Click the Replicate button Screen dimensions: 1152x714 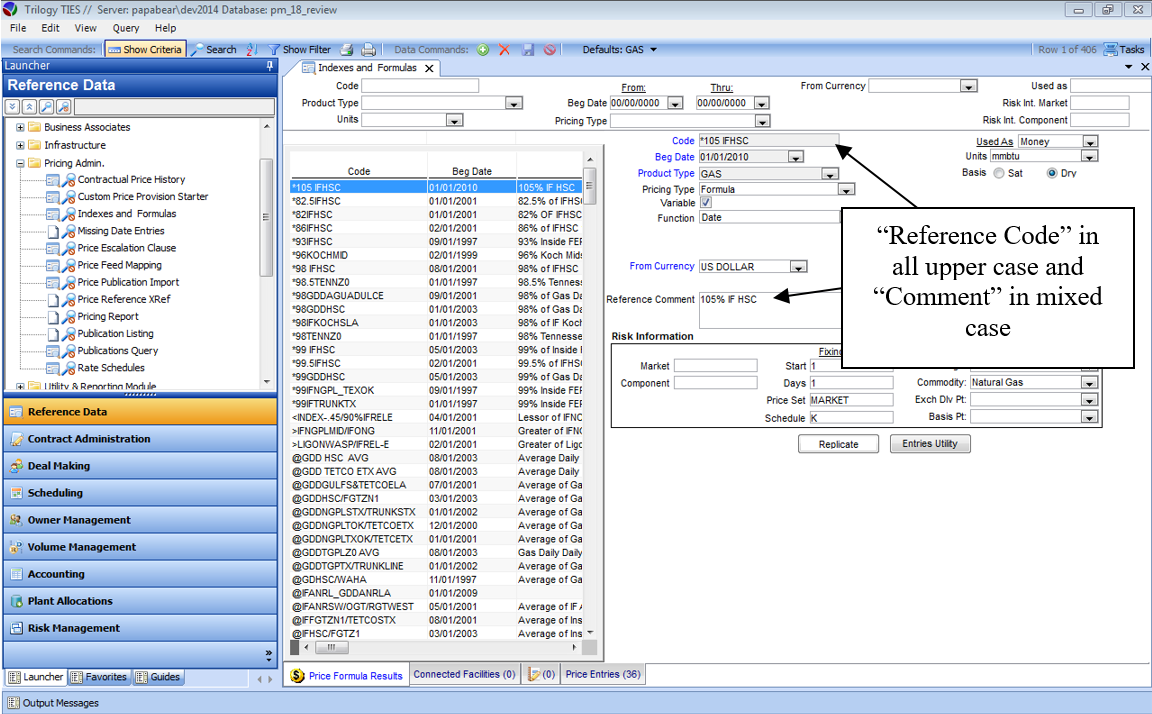coord(838,444)
